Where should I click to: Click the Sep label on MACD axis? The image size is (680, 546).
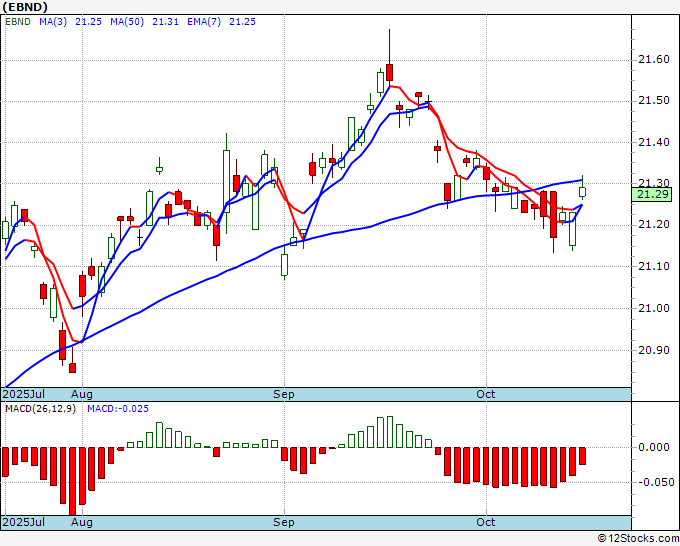(x=284, y=522)
